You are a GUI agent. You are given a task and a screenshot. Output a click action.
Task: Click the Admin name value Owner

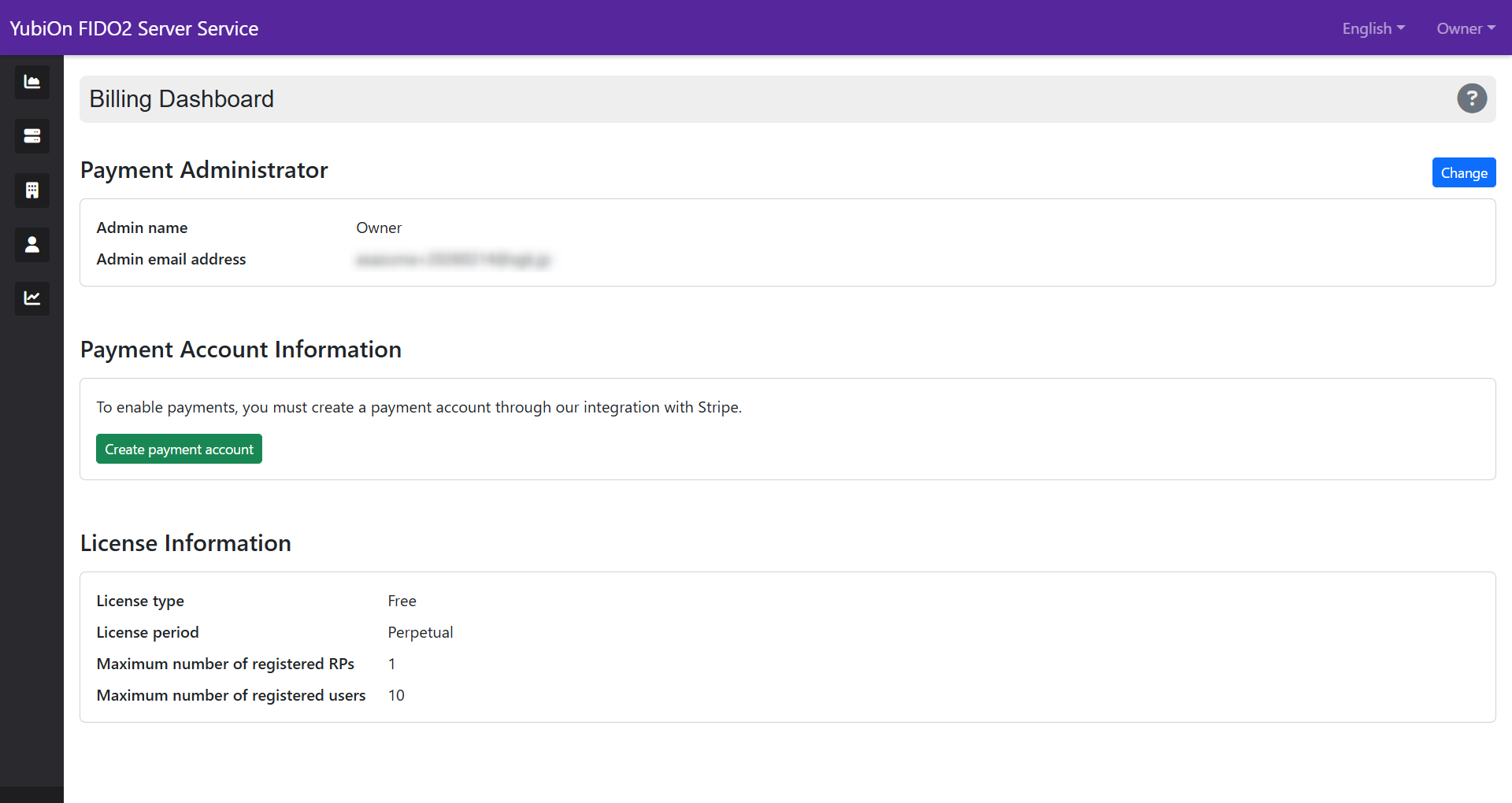(379, 228)
